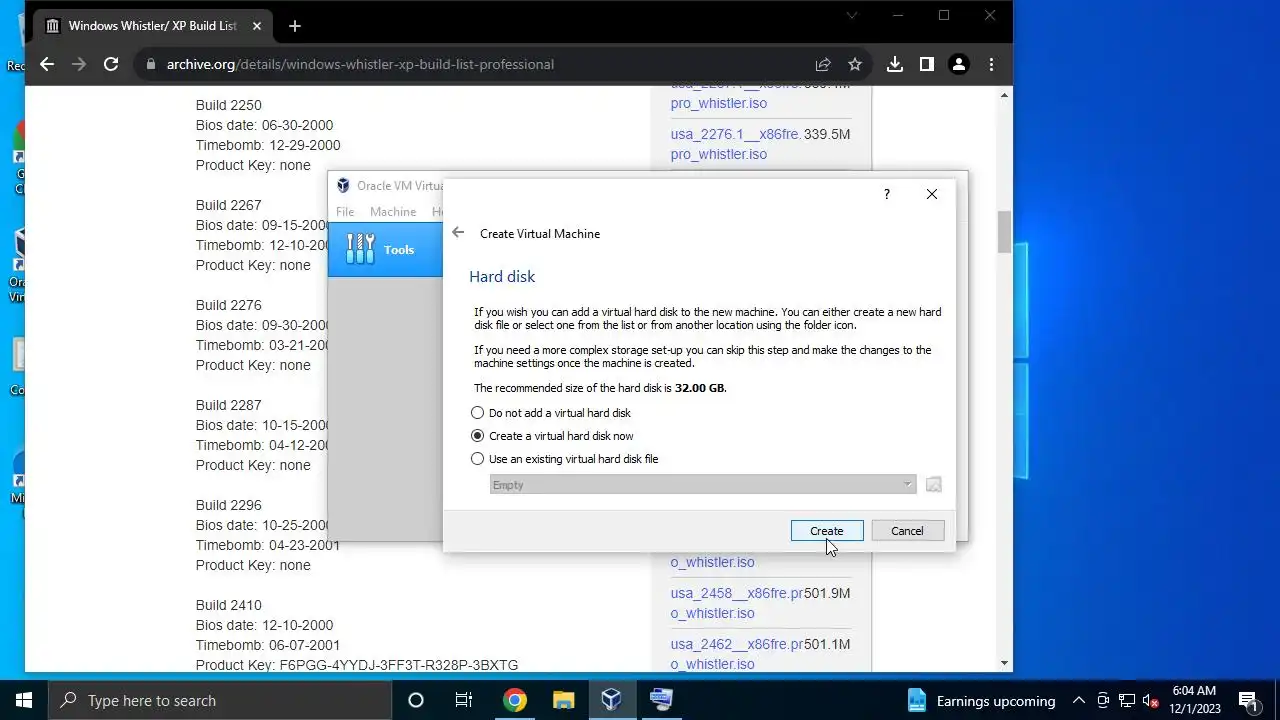The height and width of the screenshot is (720, 1280).
Task: Click the help question mark in the wizard
Action: tap(886, 194)
